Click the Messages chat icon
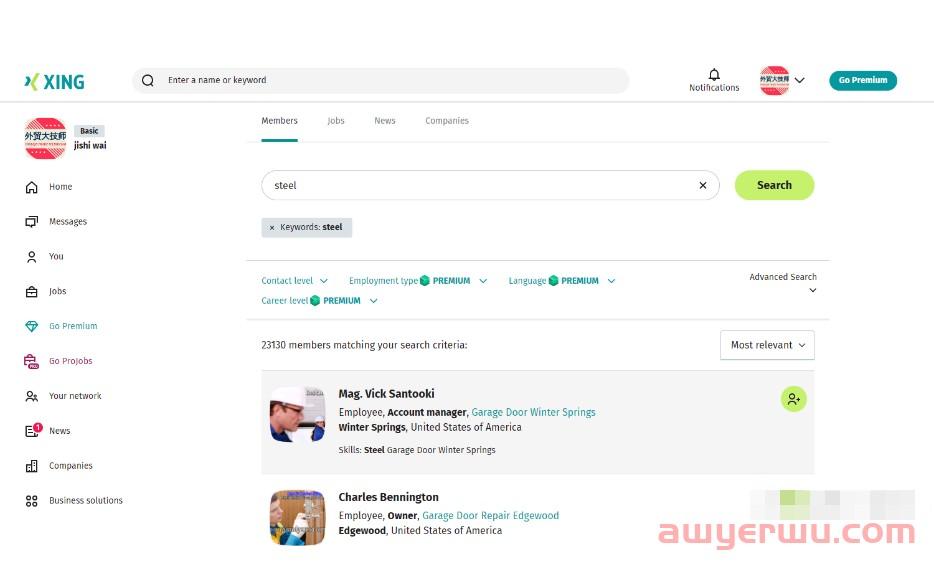 (32, 222)
